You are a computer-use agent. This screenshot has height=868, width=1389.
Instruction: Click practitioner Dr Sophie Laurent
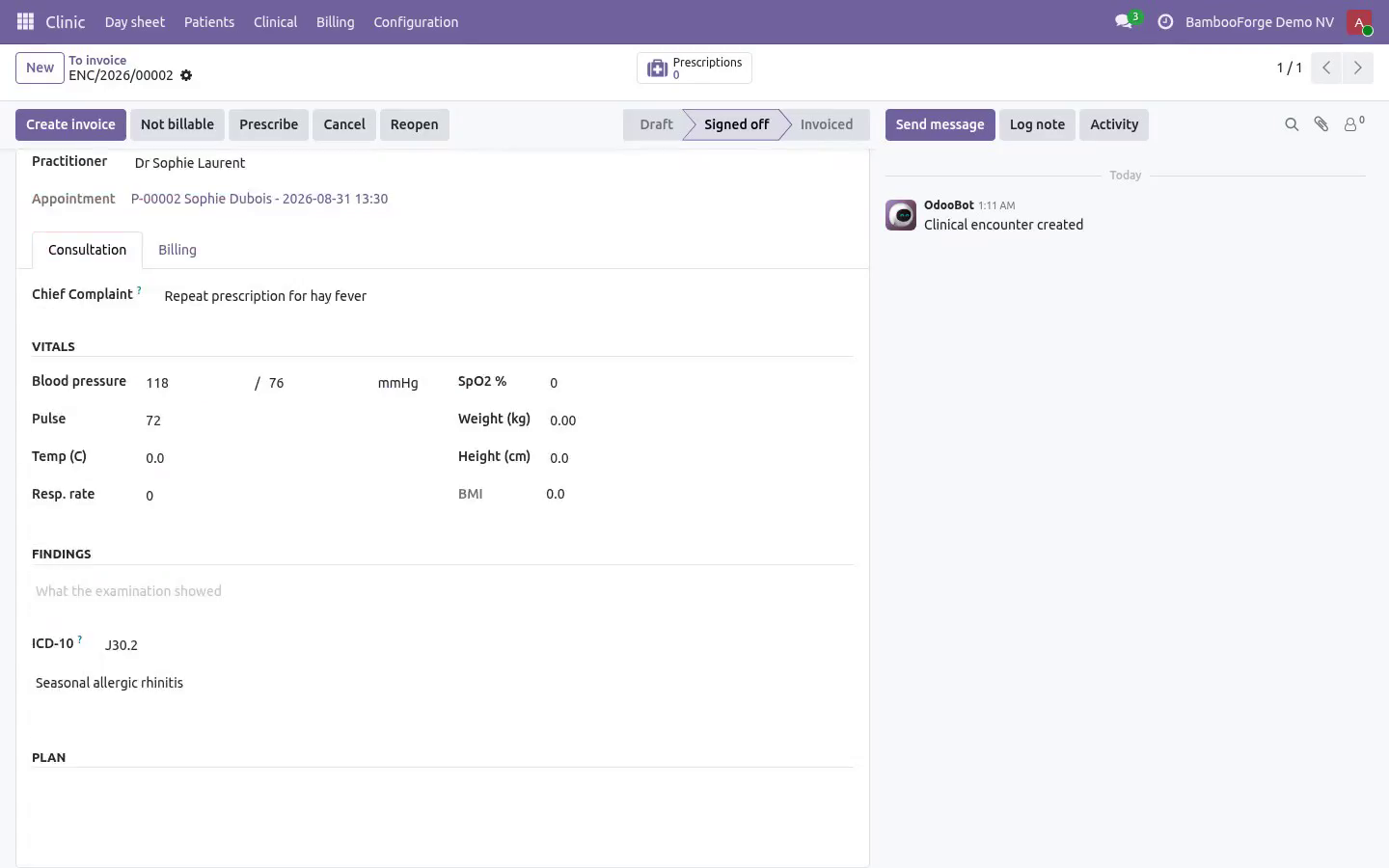coord(190,163)
